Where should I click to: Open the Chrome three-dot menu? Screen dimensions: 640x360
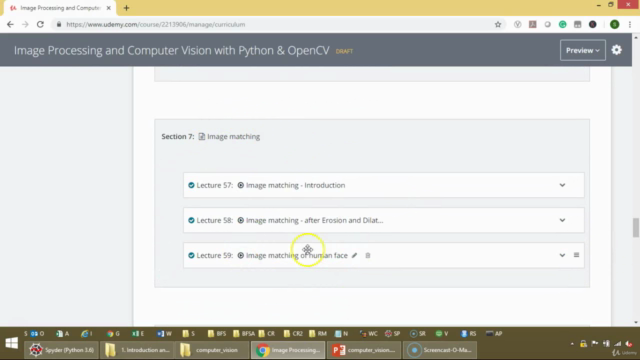pos(630,24)
